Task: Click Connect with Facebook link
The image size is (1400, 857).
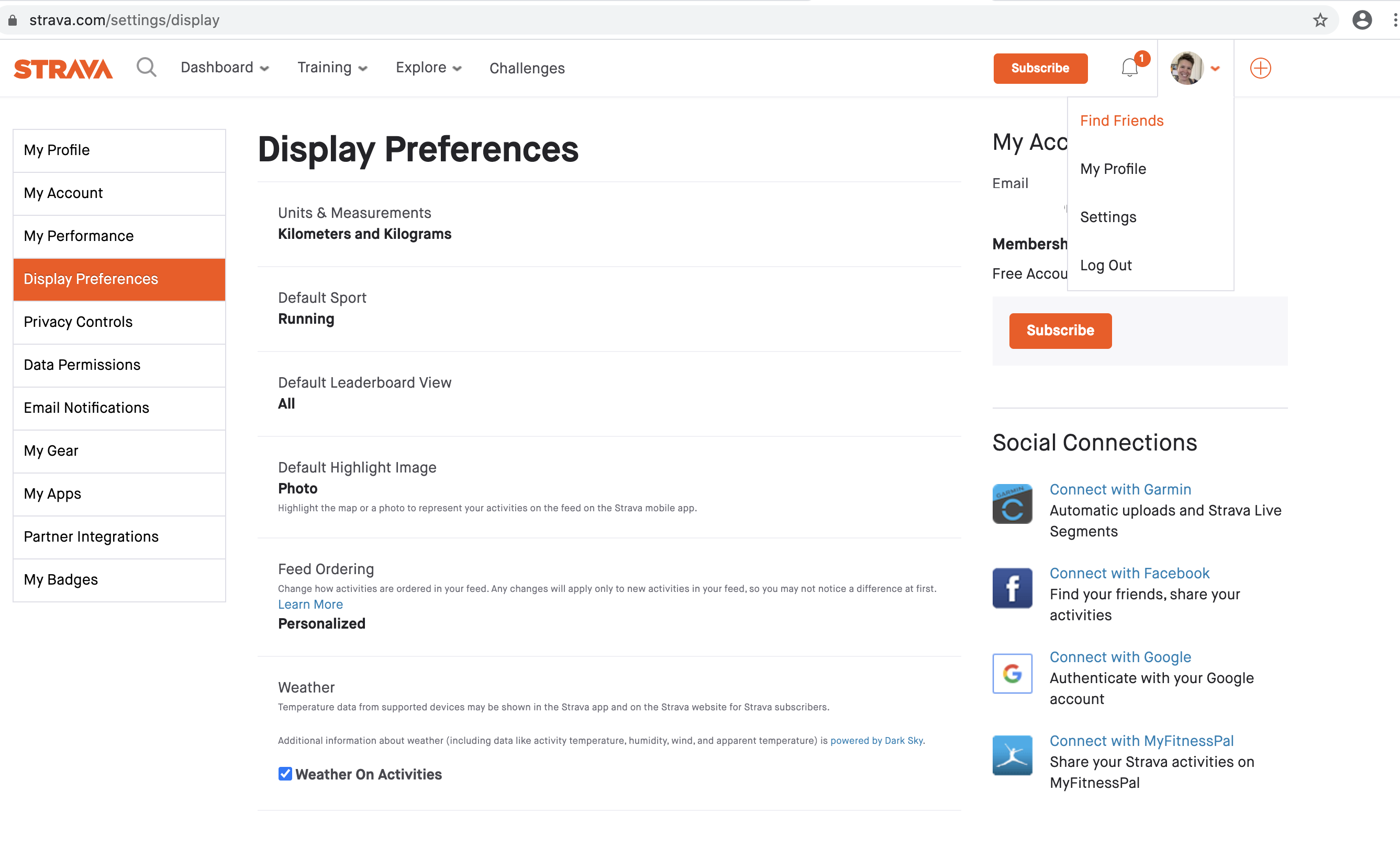Action: [x=1129, y=573]
